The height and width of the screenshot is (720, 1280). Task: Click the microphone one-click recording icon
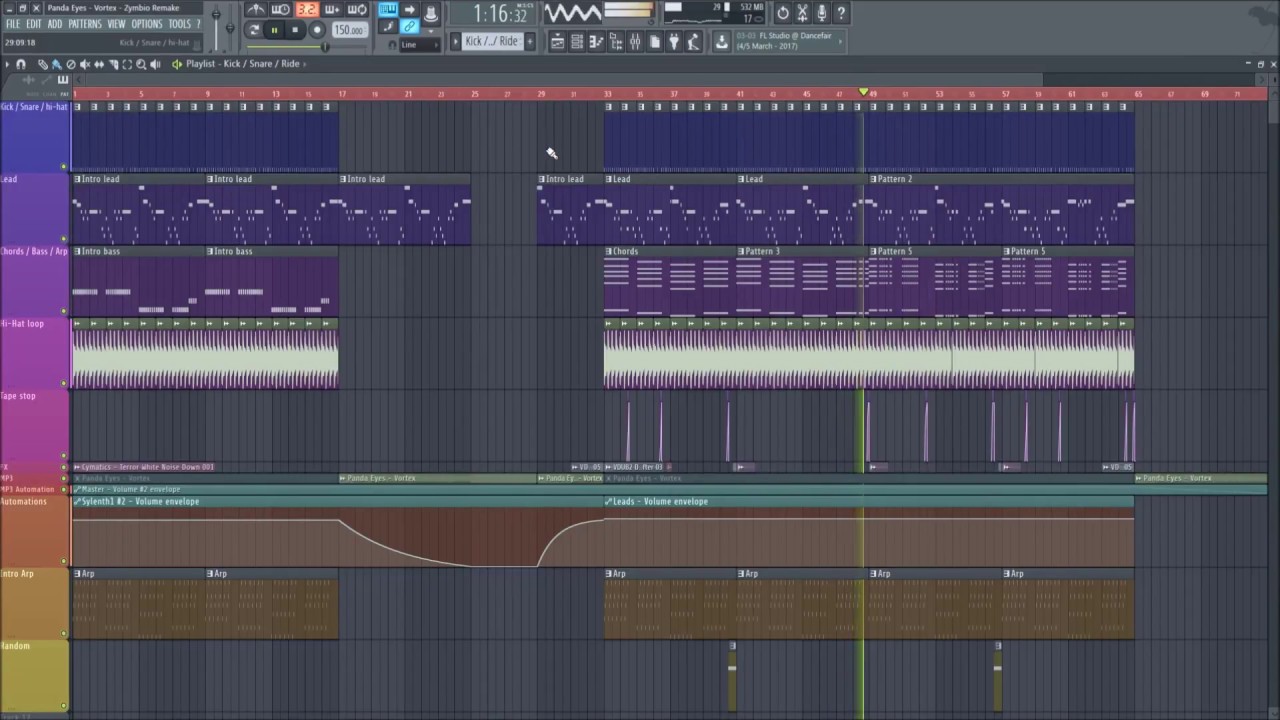822,13
